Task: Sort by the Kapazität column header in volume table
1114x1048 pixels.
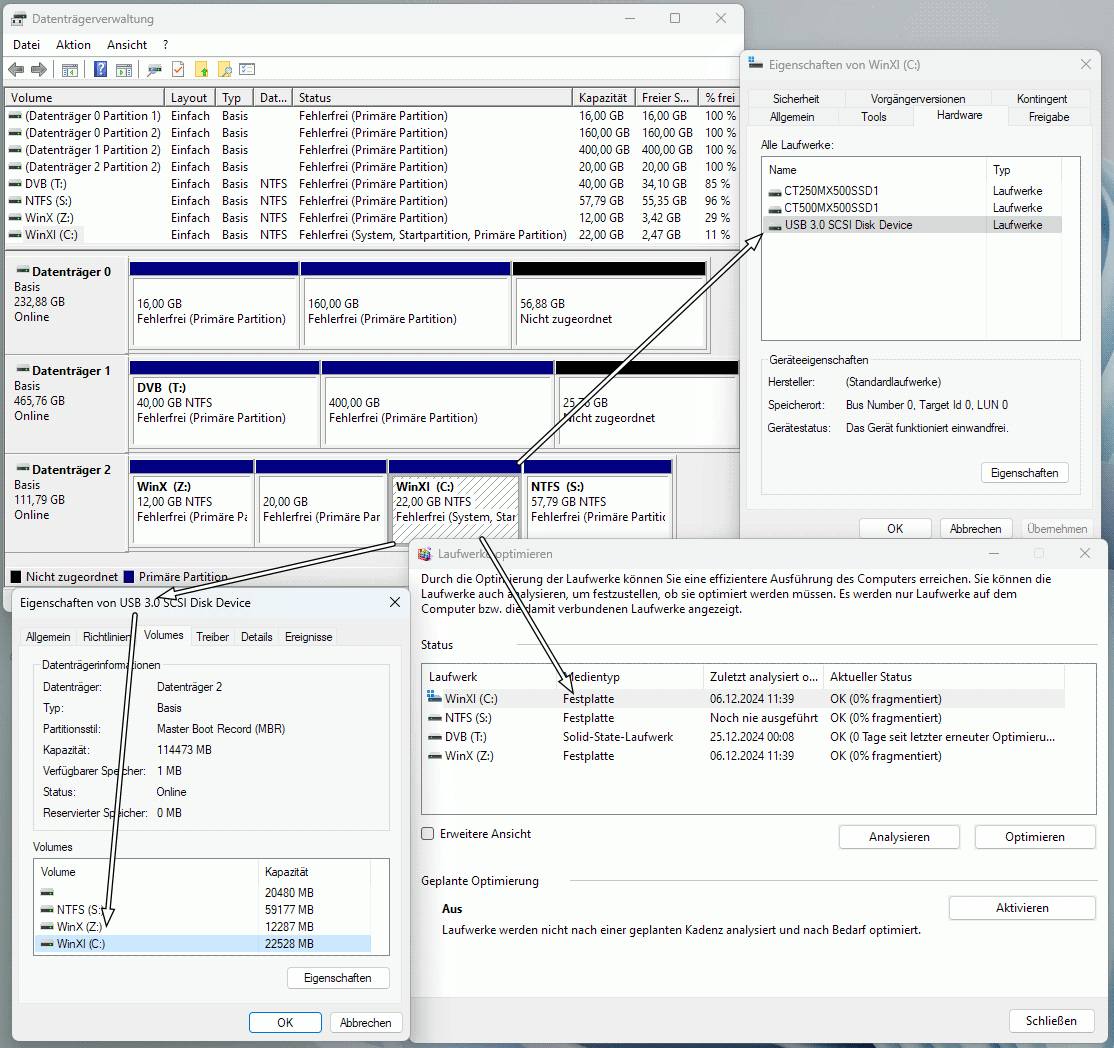Action: [603, 98]
